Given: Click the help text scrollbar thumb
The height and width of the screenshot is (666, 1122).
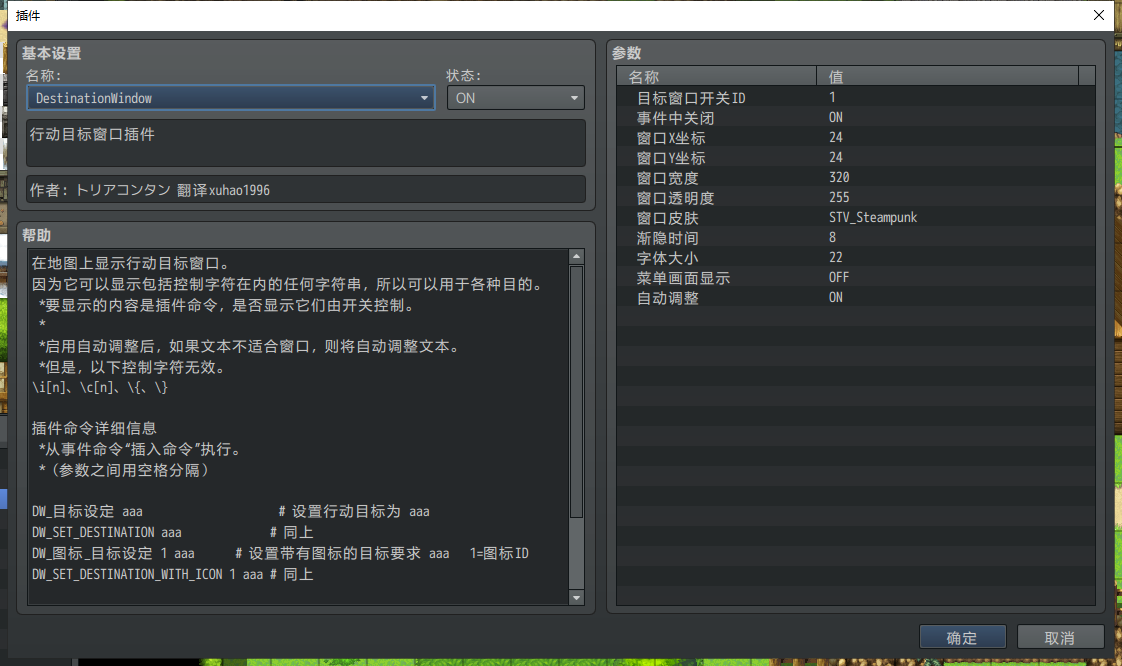Looking at the screenshot, I should coord(576,391).
